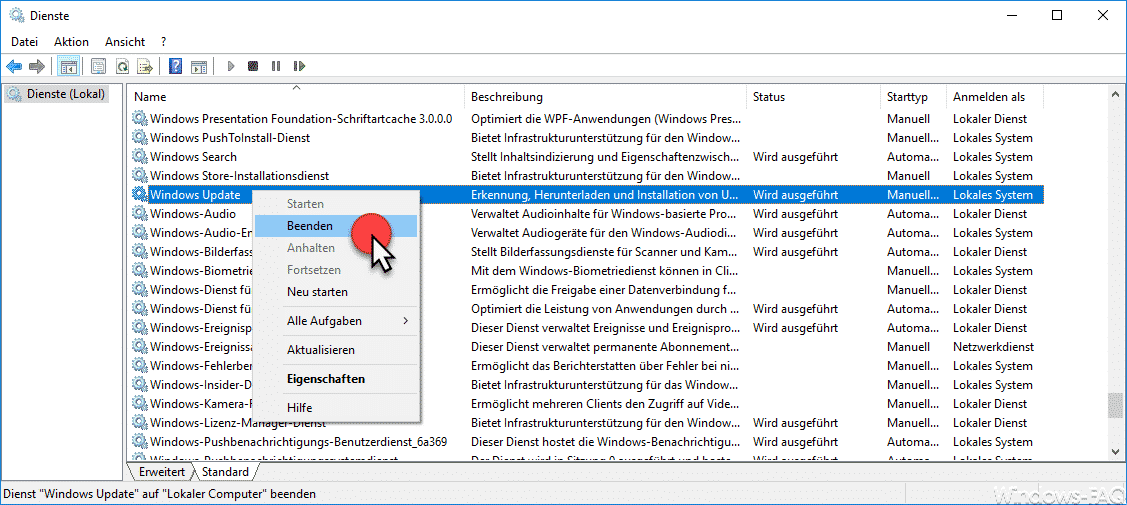Viewport: 1127px width, 505px height.
Task: Select the Windows-Pushbenachrichtigungs-Benutzerdienst_6a369 service name
Action: pyautogui.click(x=298, y=441)
